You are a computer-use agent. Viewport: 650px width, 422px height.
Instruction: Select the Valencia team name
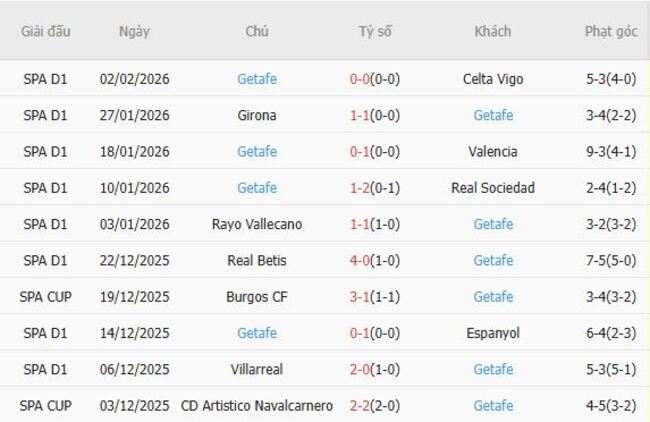tap(493, 151)
